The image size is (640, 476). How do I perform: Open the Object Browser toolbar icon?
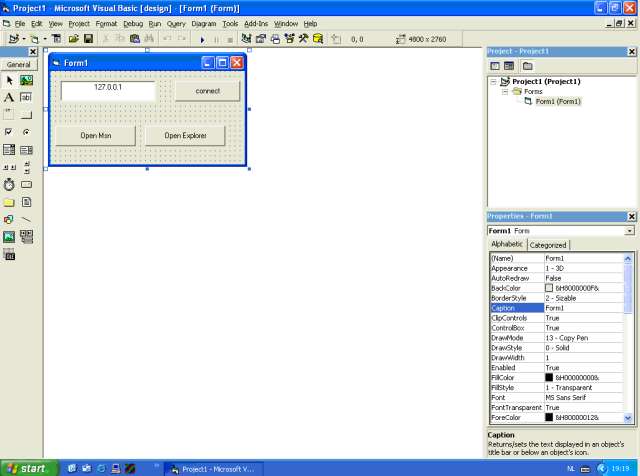point(289,39)
